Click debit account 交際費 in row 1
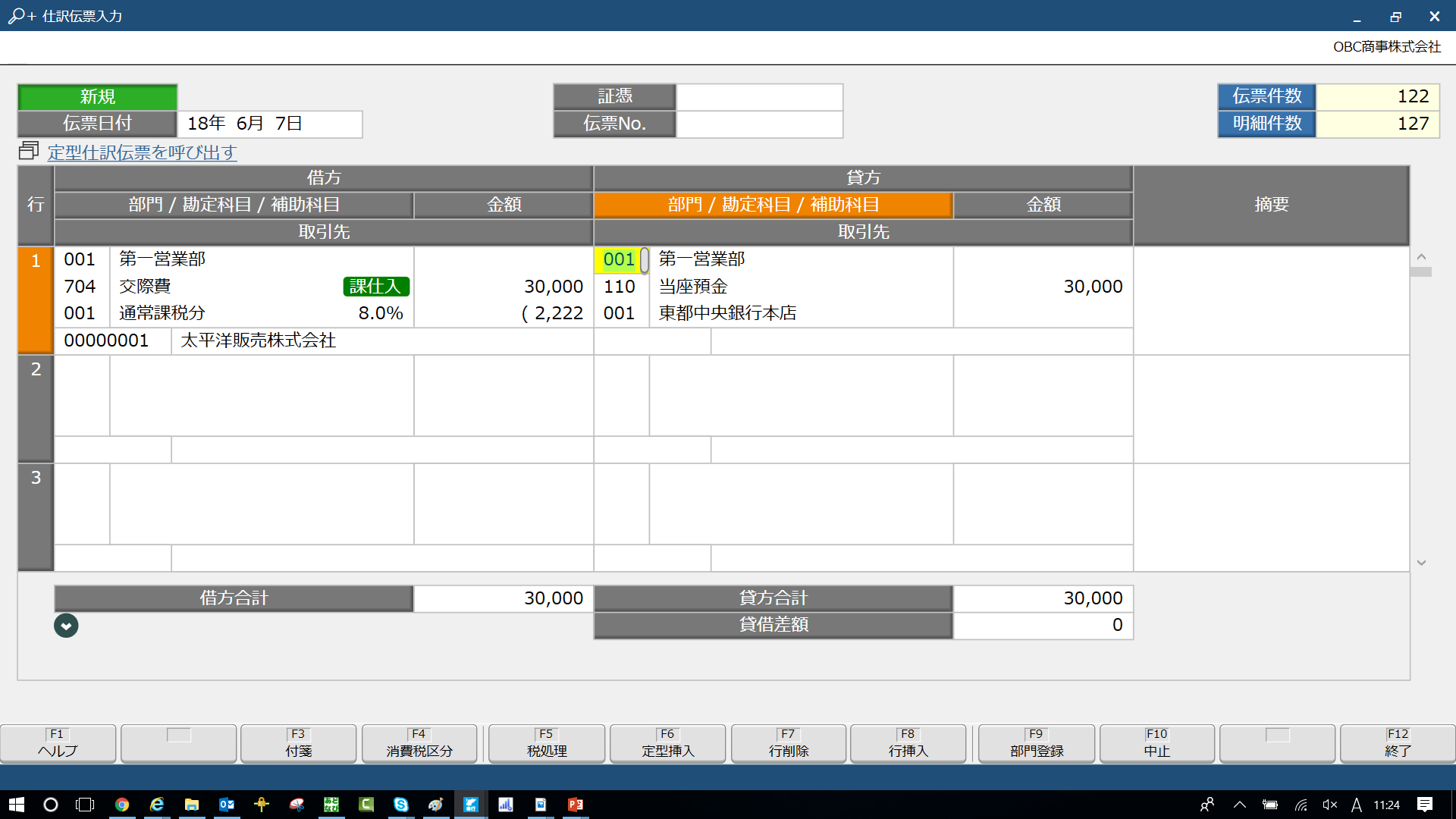Screen dimensions: 1456x819 click(x=145, y=287)
